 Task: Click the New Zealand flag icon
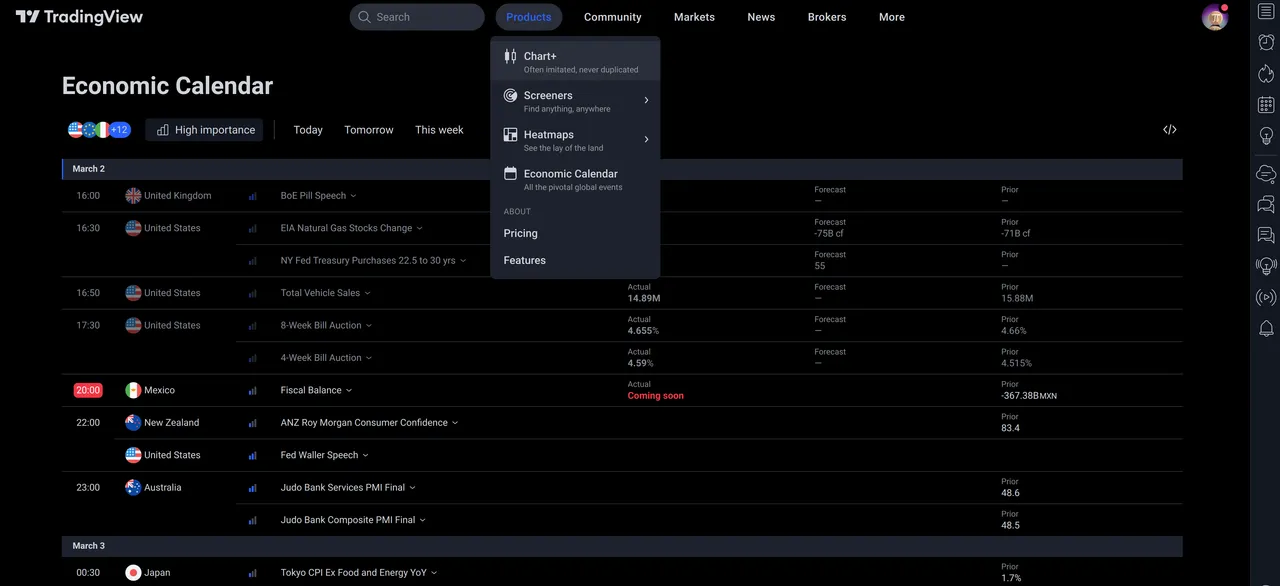tap(133, 423)
